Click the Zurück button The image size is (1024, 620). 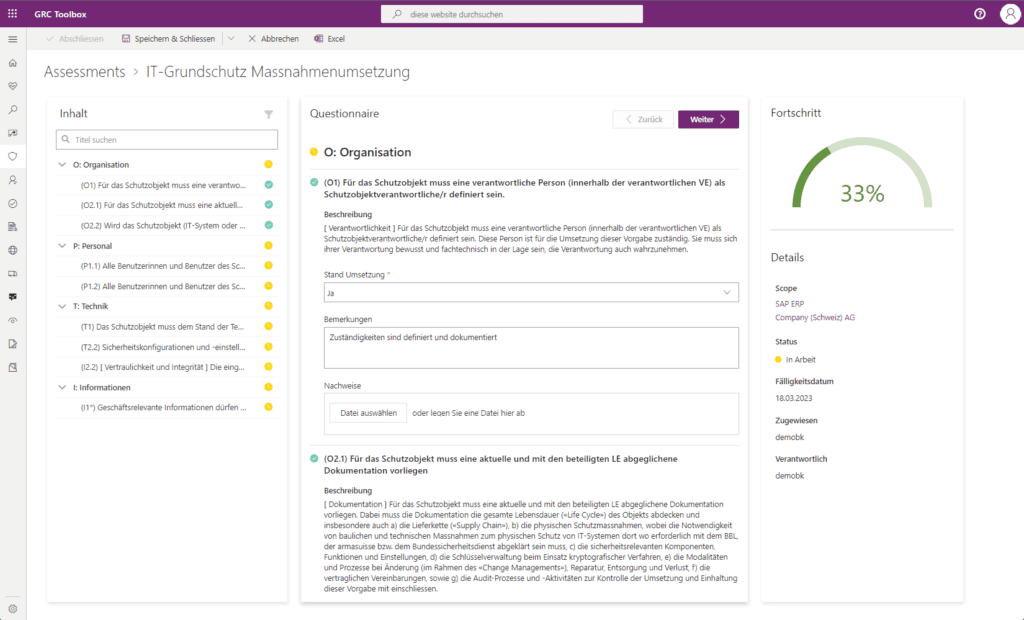643,120
